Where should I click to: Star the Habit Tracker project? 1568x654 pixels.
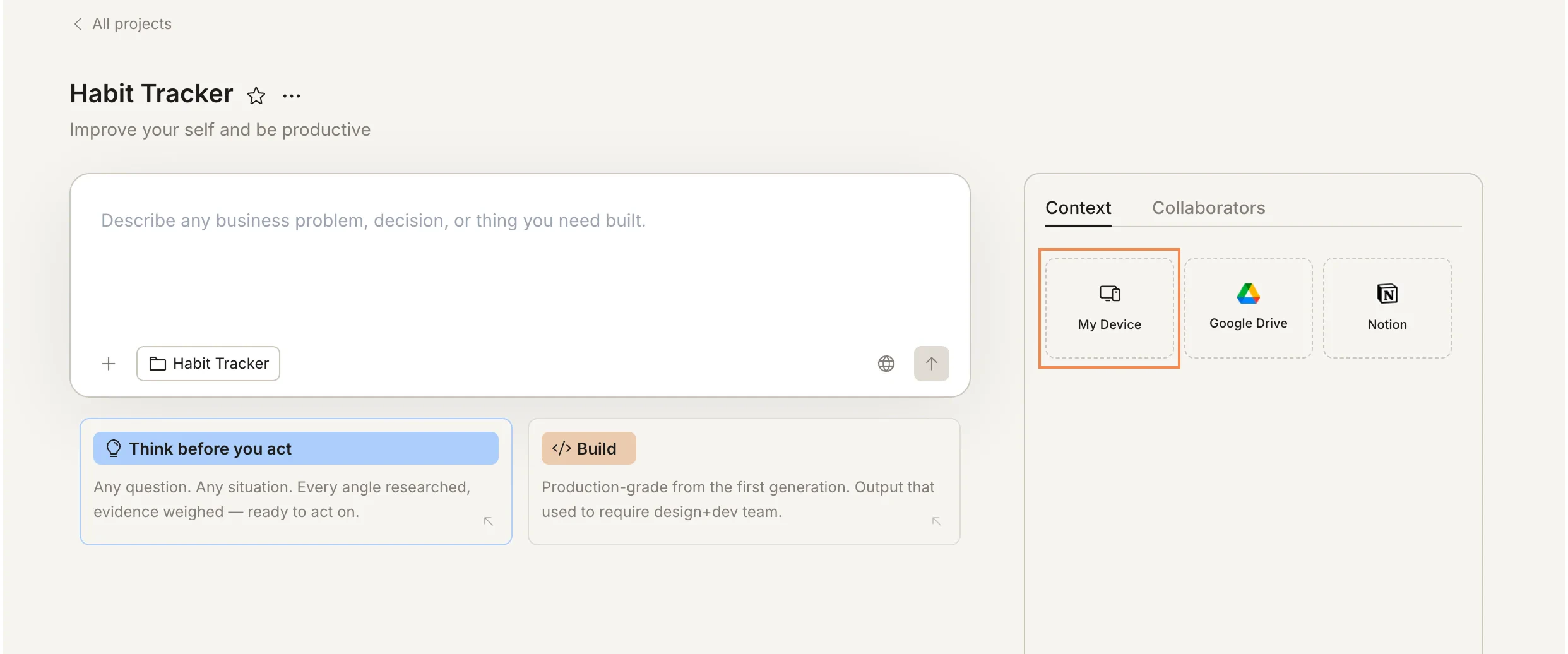point(256,95)
